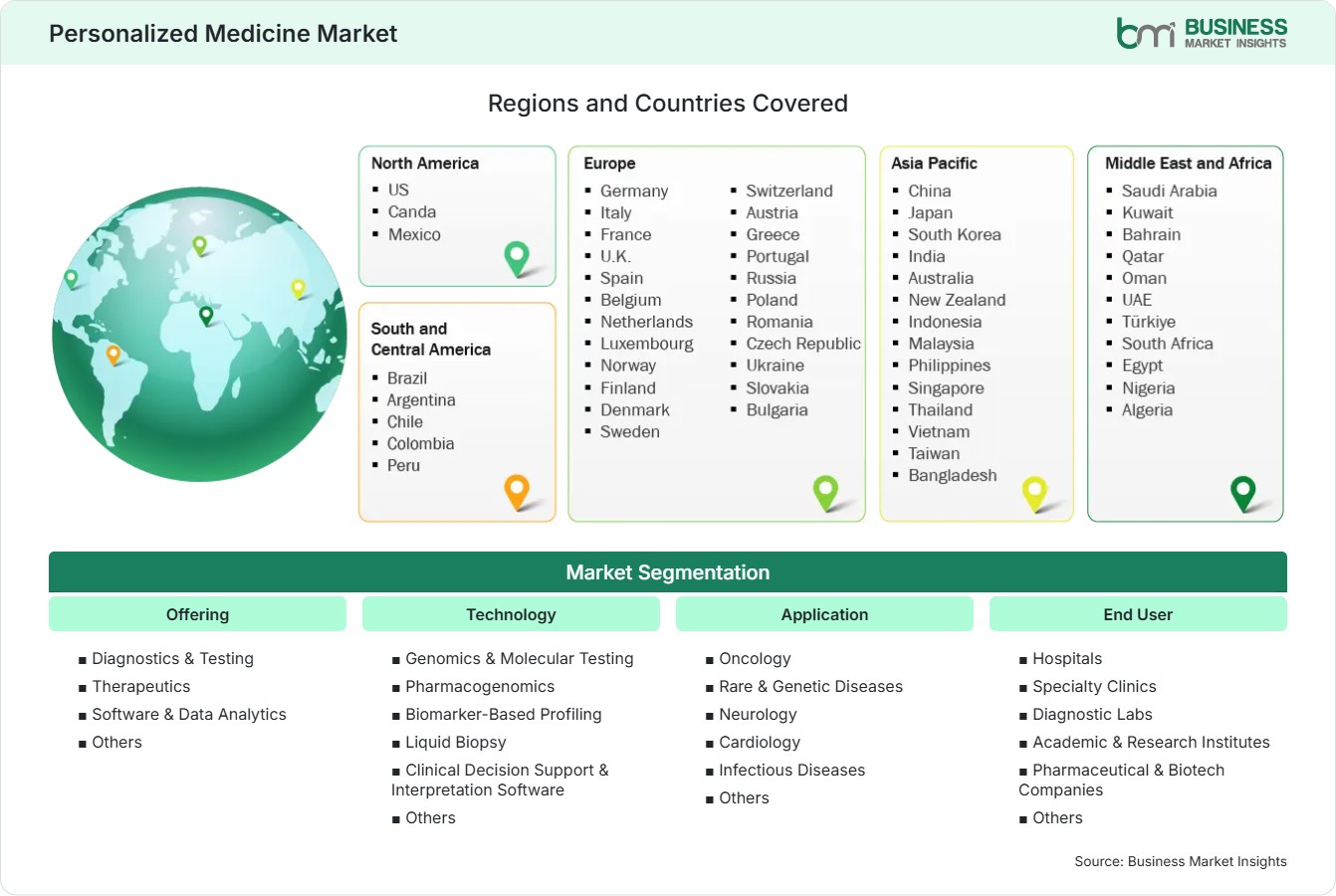The height and width of the screenshot is (896, 1336).
Task: Click the orange pin on the globe
Action: tap(113, 354)
